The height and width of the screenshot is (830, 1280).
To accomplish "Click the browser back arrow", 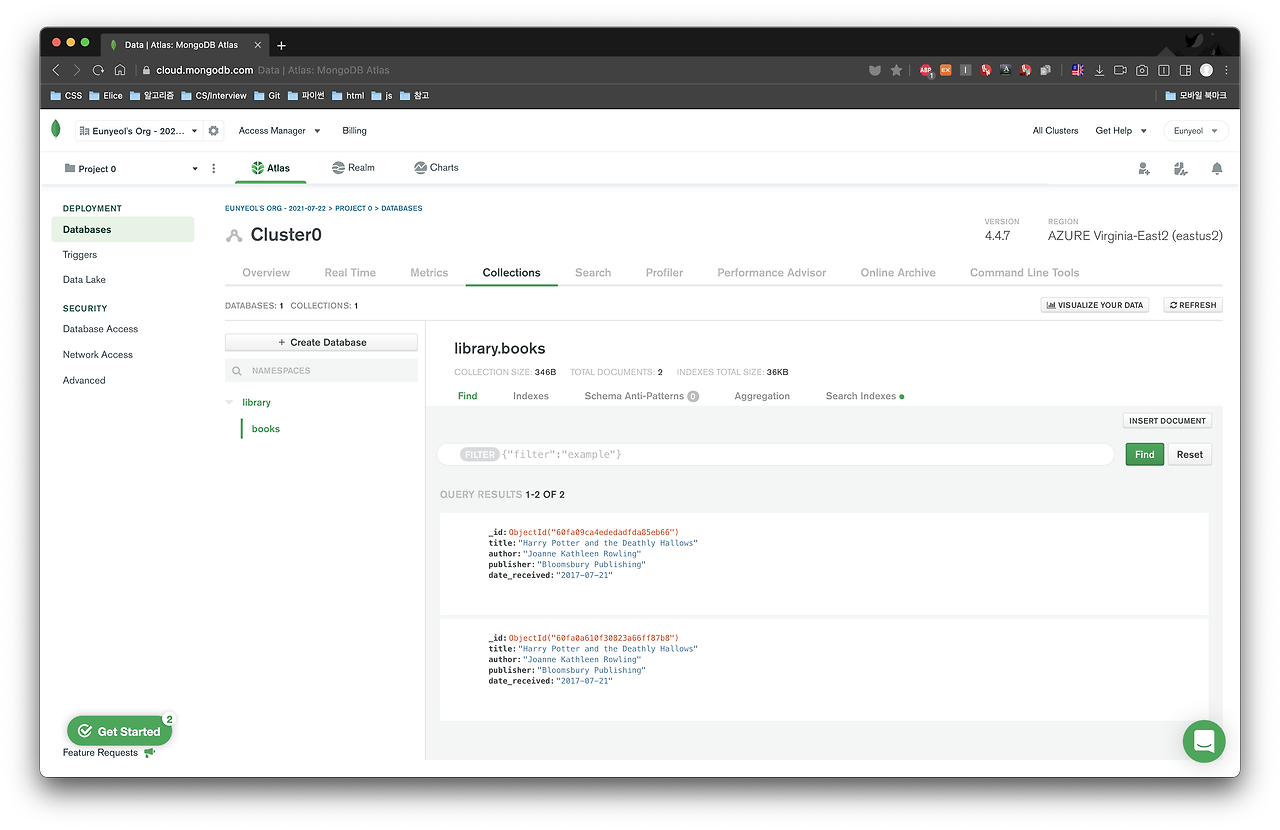I will click(x=55, y=70).
